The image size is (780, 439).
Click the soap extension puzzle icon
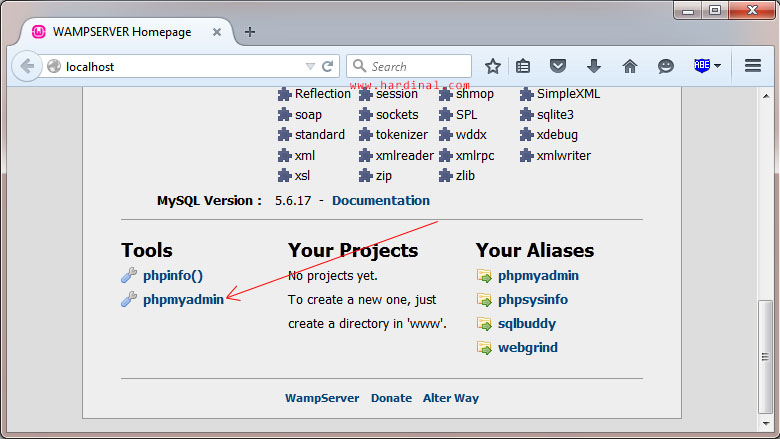pos(285,115)
